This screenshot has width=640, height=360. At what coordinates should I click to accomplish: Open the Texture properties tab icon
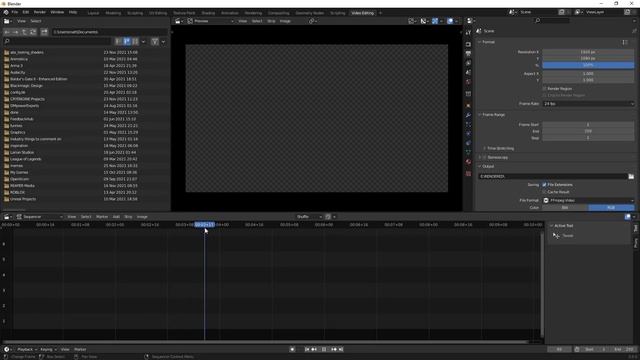point(468,173)
